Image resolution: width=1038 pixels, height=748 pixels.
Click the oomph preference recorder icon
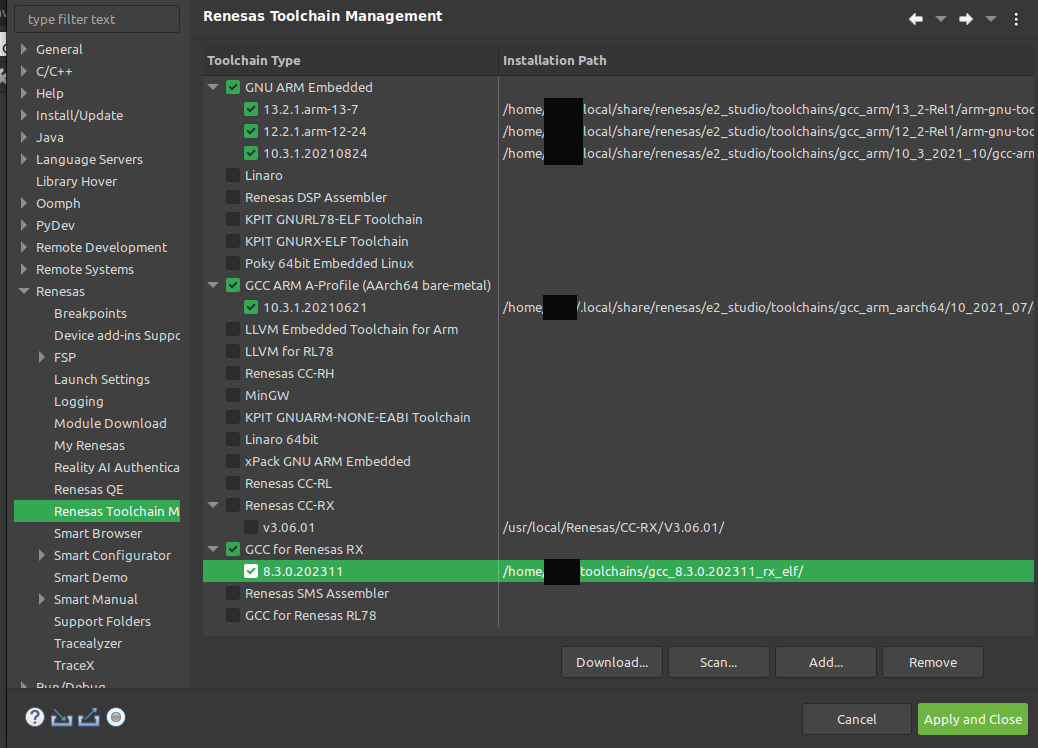pyautogui.click(x=116, y=717)
